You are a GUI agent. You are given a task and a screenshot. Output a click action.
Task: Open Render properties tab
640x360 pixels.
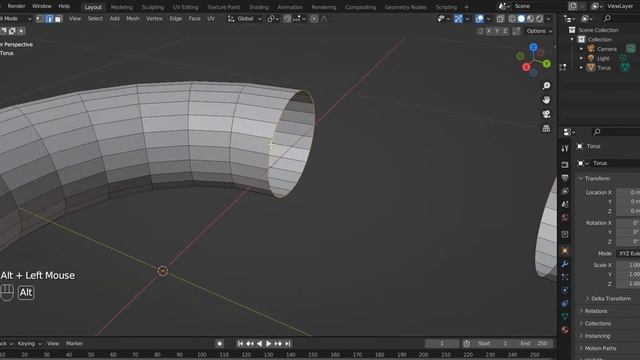click(565, 164)
